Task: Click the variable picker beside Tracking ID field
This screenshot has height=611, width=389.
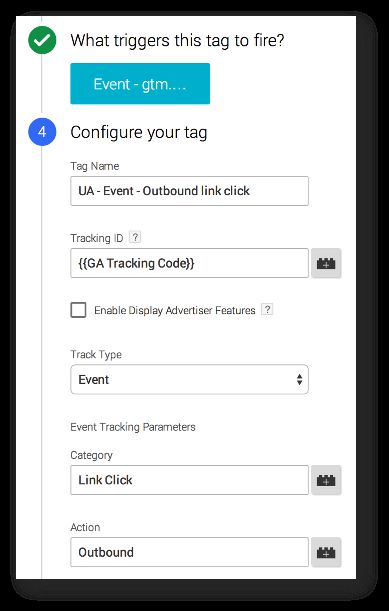Action: 326,263
